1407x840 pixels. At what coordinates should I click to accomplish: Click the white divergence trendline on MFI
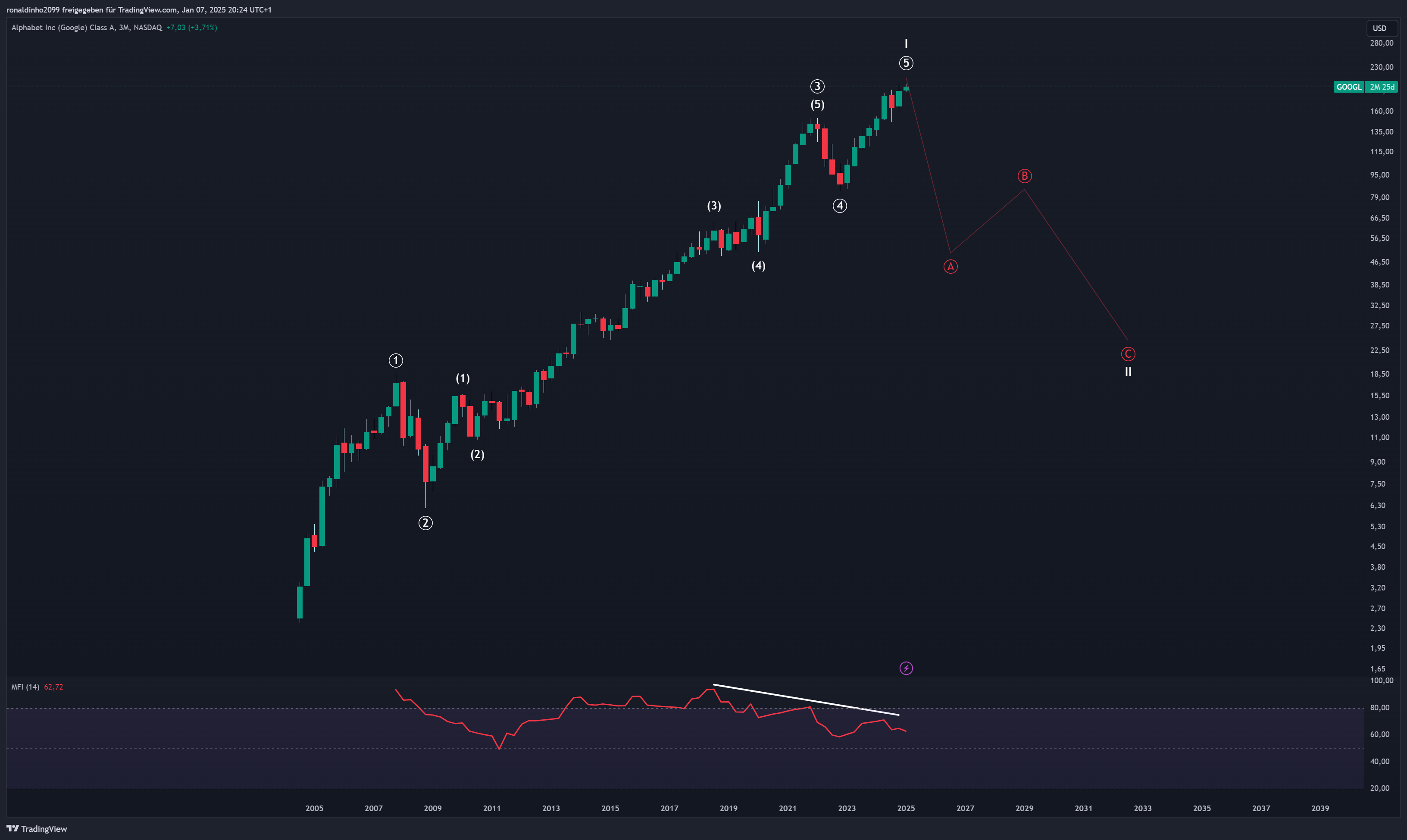pyautogui.click(x=806, y=699)
